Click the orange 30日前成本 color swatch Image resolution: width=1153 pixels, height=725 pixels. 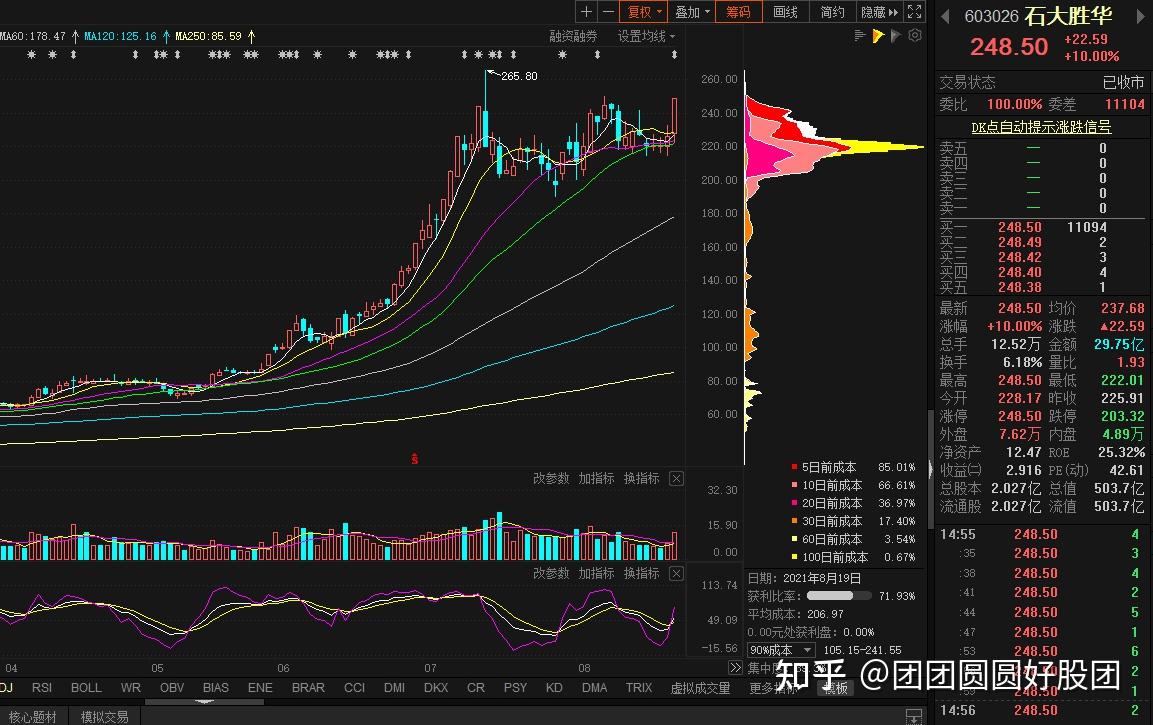point(794,521)
